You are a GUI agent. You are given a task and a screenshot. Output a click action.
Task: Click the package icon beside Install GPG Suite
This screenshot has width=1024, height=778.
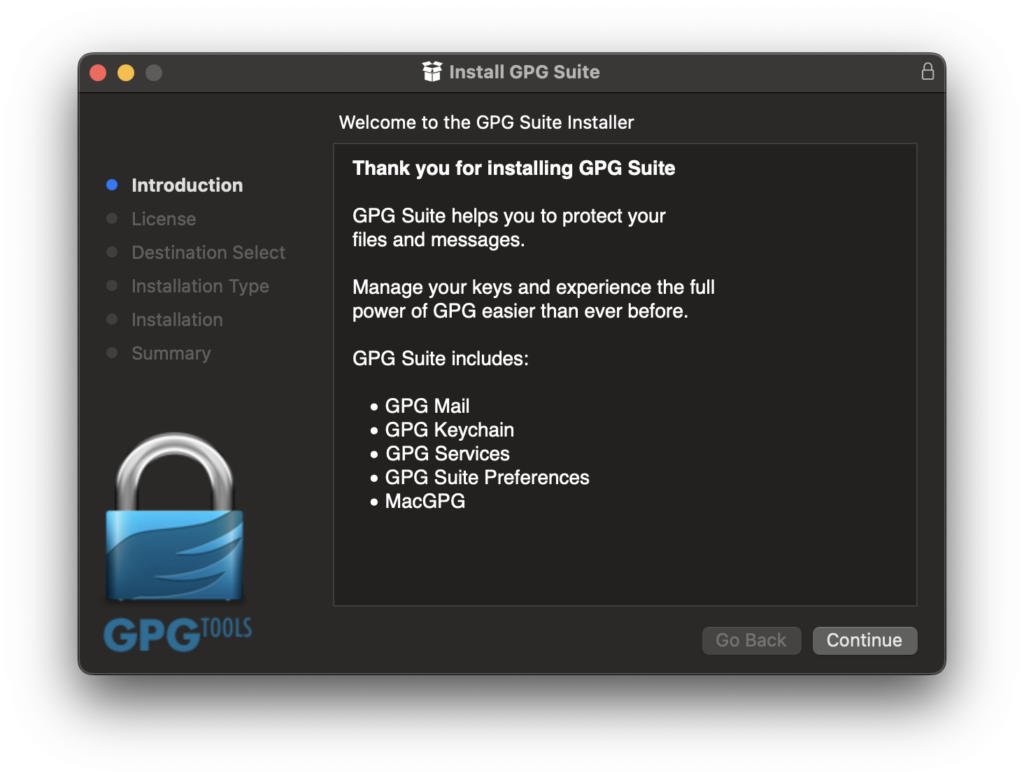[432, 72]
